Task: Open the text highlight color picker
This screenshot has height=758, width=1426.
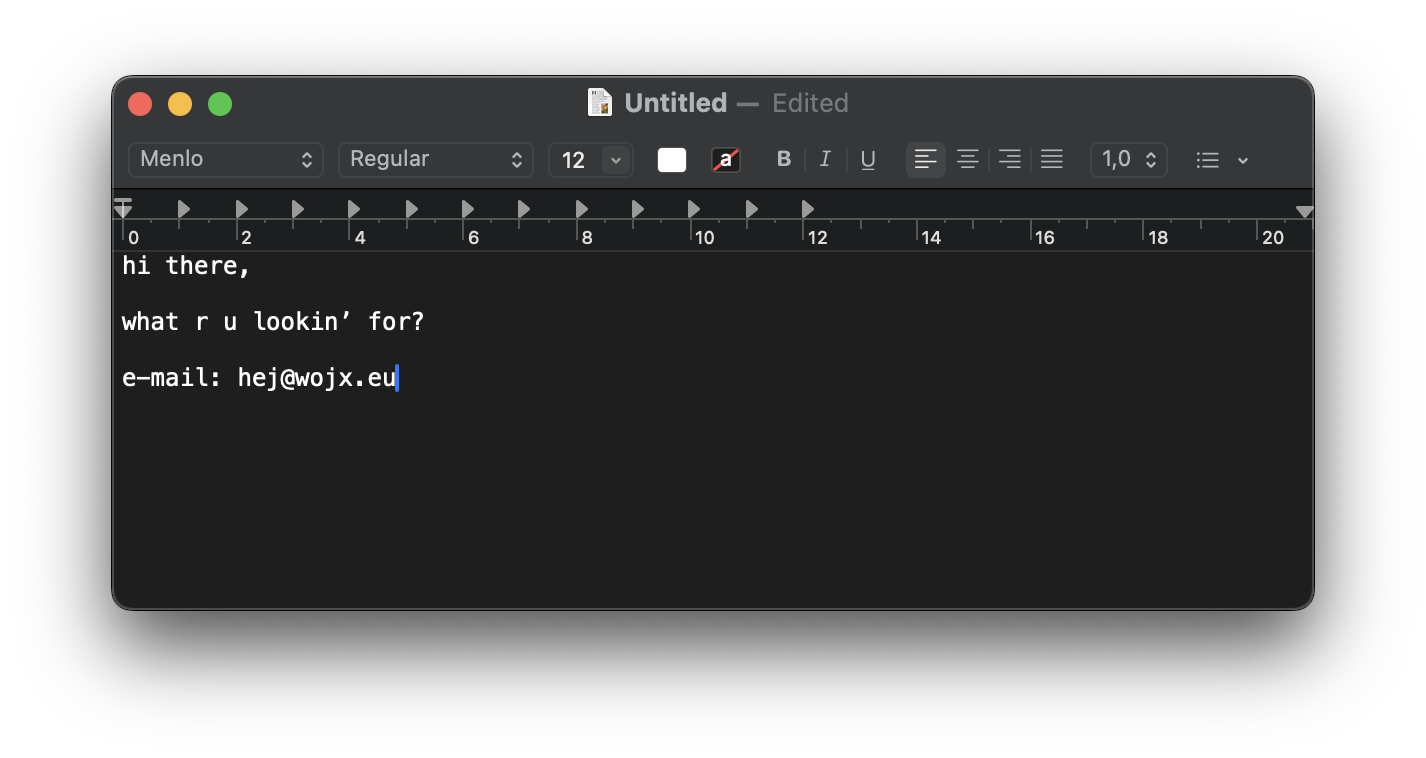Action: pos(726,160)
